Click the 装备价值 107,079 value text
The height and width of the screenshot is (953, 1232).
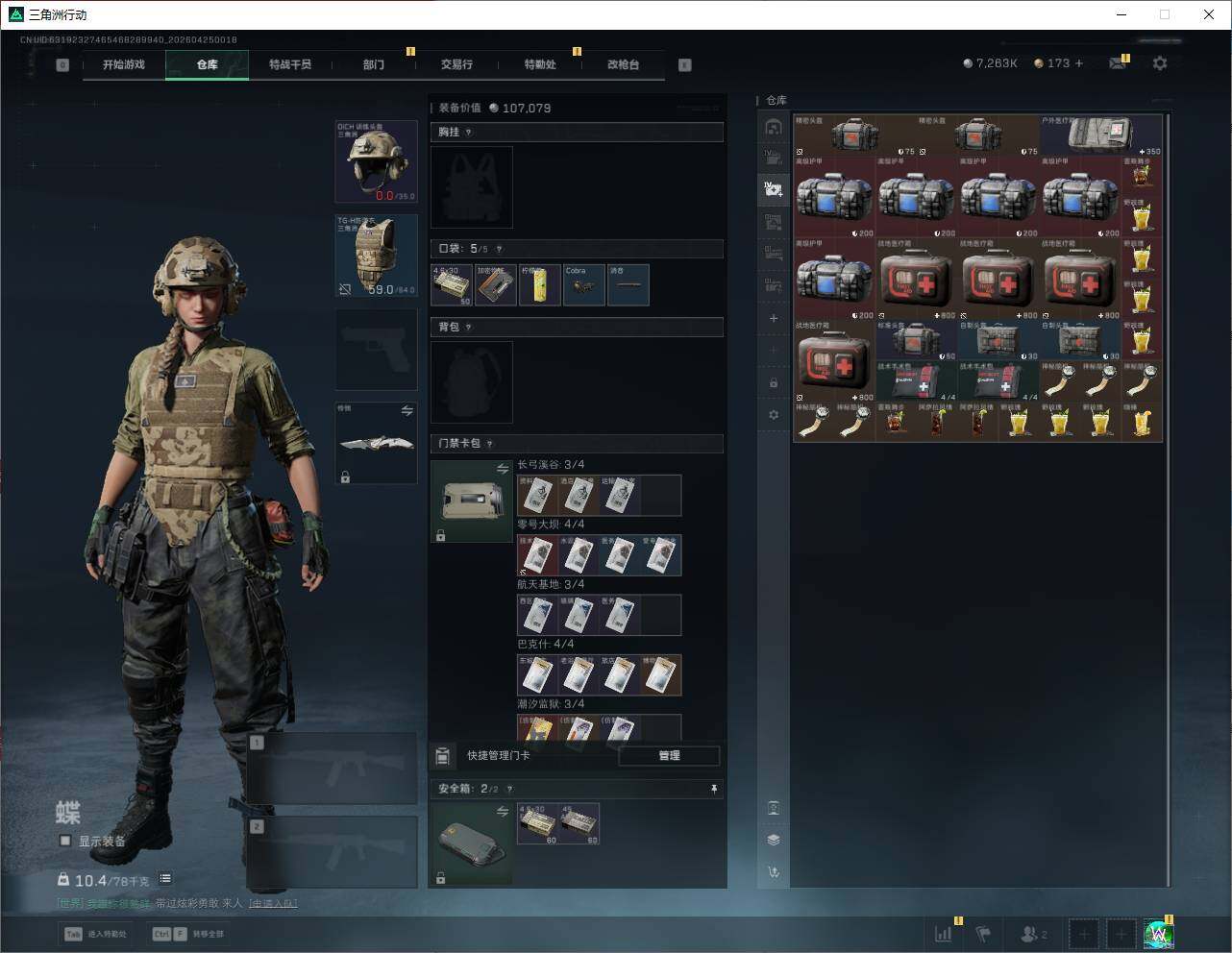tap(495, 109)
